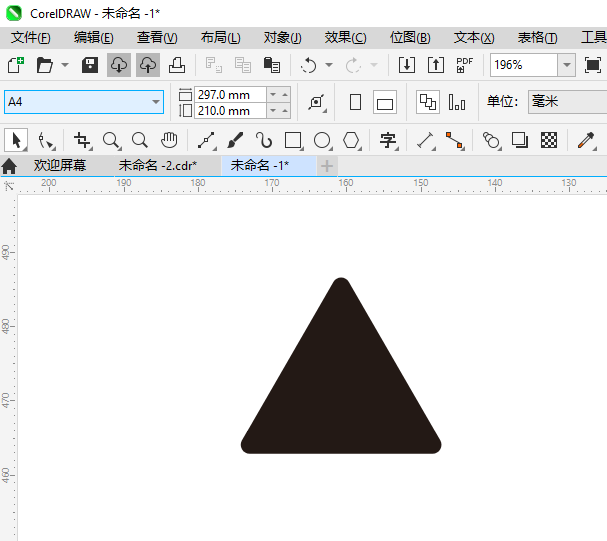Click the Cut icon in toolbar
This screenshot has height=541, width=607.
pyautogui.click(x=214, y=65)
